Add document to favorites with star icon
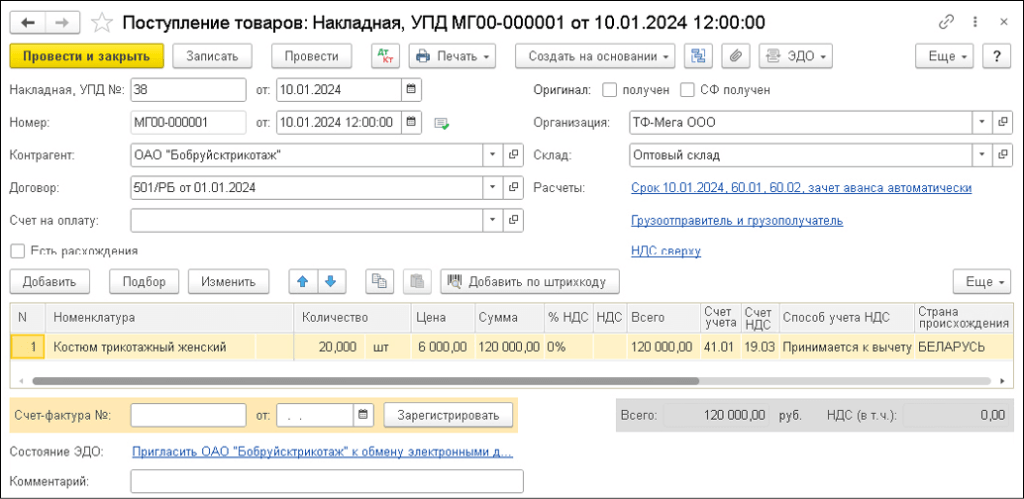This screenshot has height=499, width=1024. [x=101, y=24]
